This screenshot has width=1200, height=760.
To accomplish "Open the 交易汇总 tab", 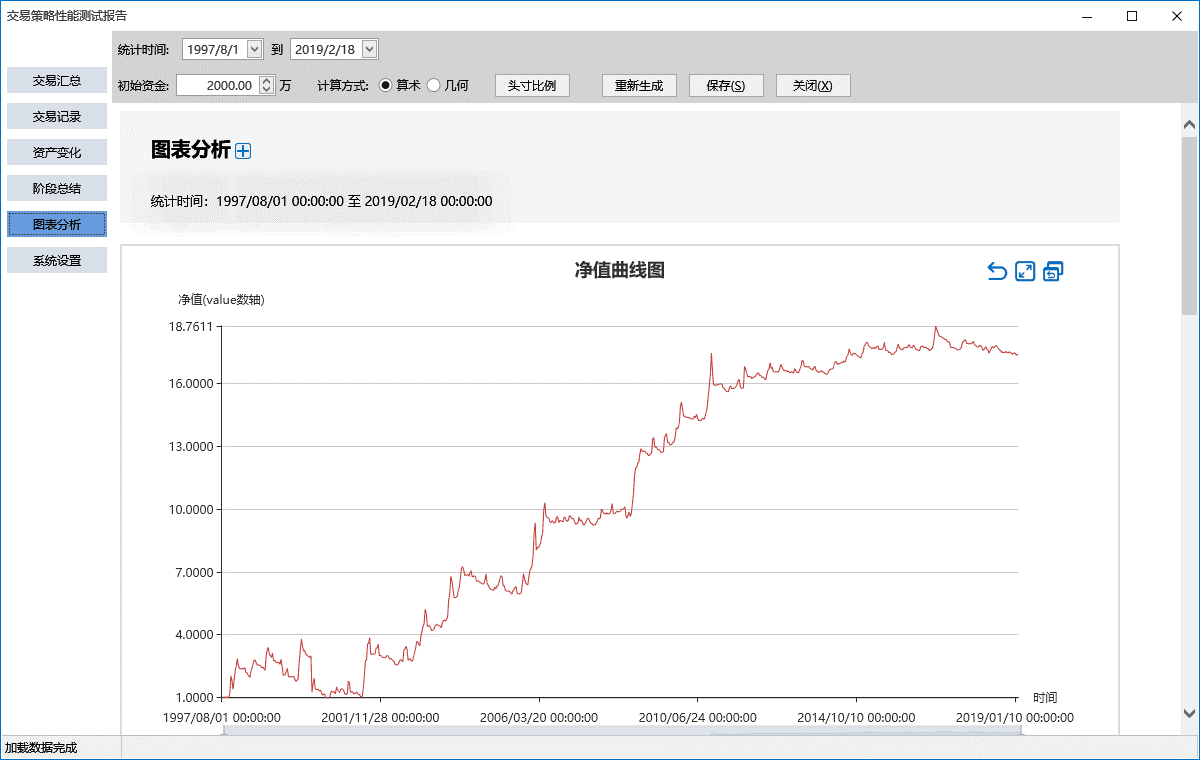I will [57, 80].
